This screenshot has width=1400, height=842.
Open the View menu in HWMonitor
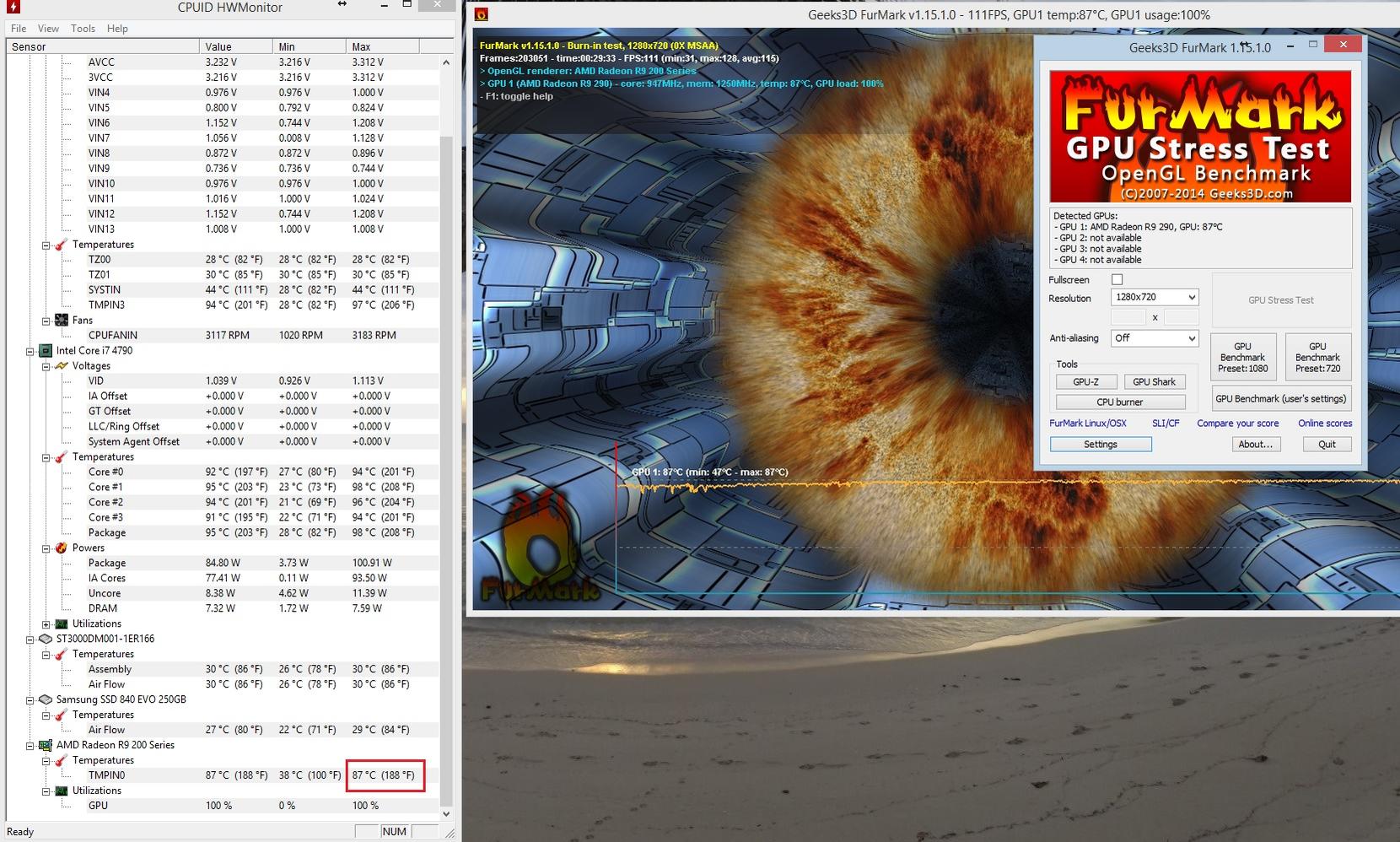48,29
